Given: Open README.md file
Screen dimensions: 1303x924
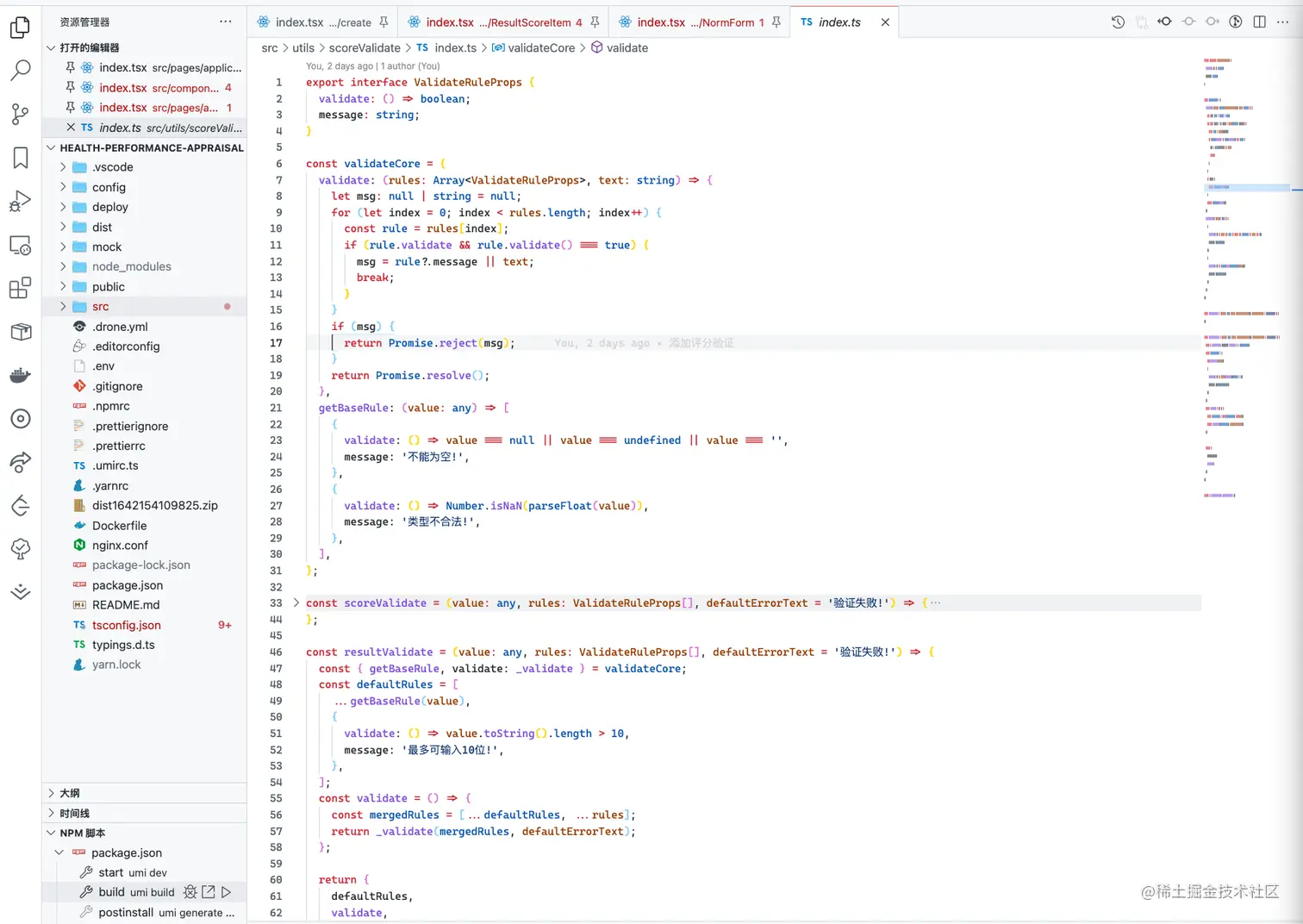Looking at the screenshot, I should click(144, 605).
